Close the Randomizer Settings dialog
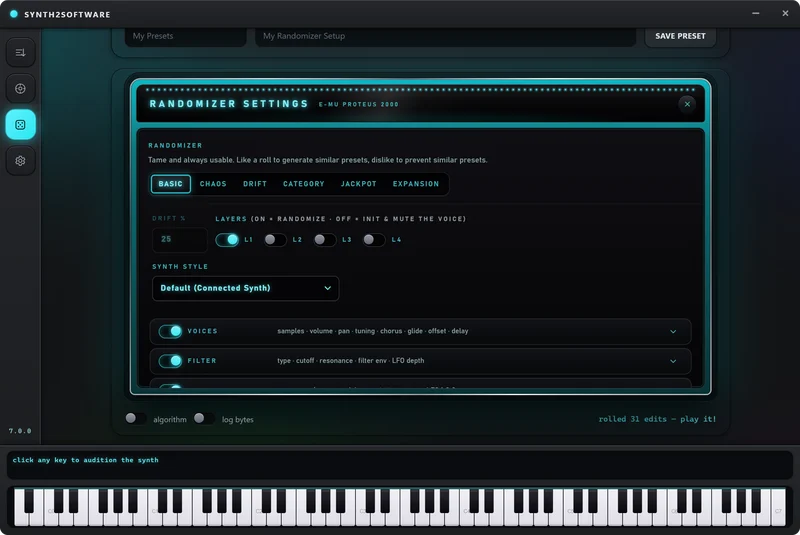 pyautogui.click(x=687, y=104)
